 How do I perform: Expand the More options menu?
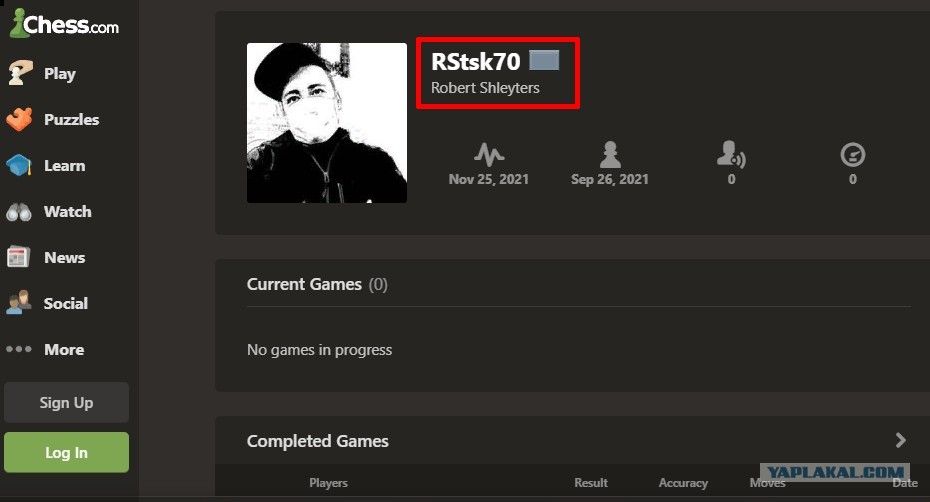[x=45, y=350]
